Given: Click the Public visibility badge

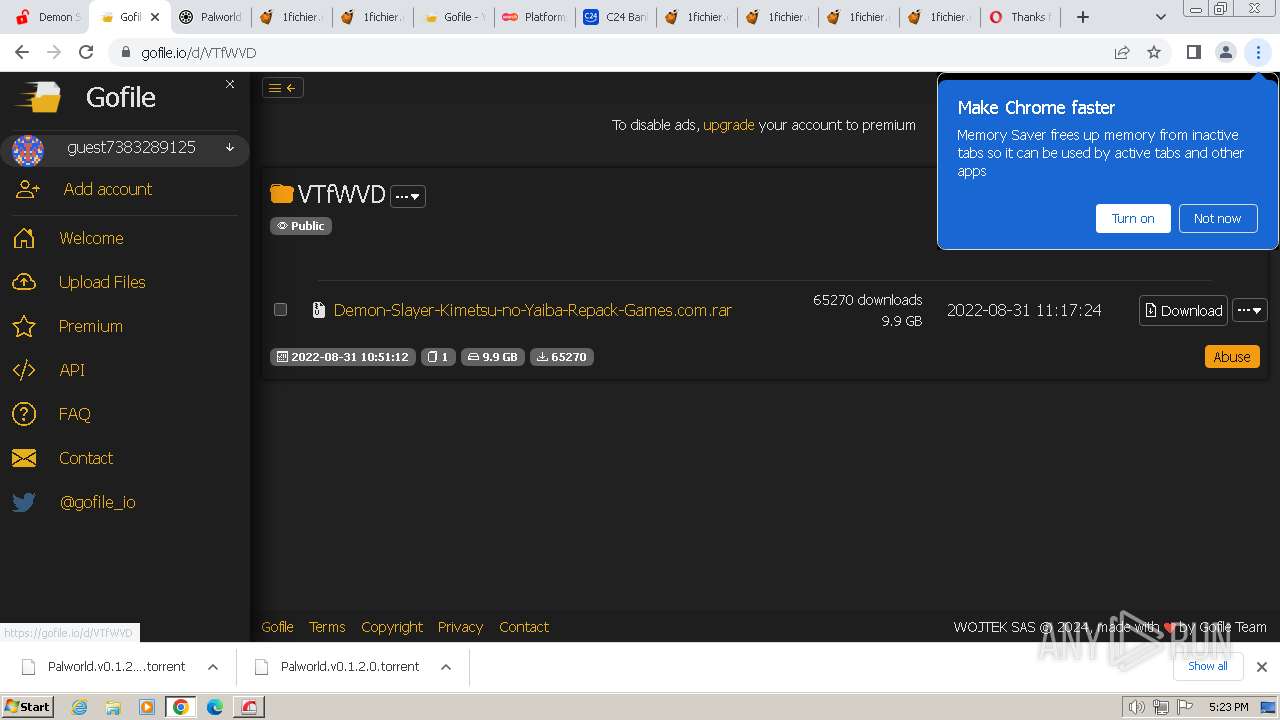Looking at the screenshot, I should (x=301, y=226).
